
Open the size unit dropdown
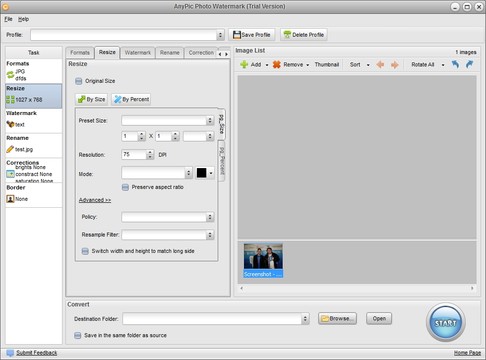point(210,136)
